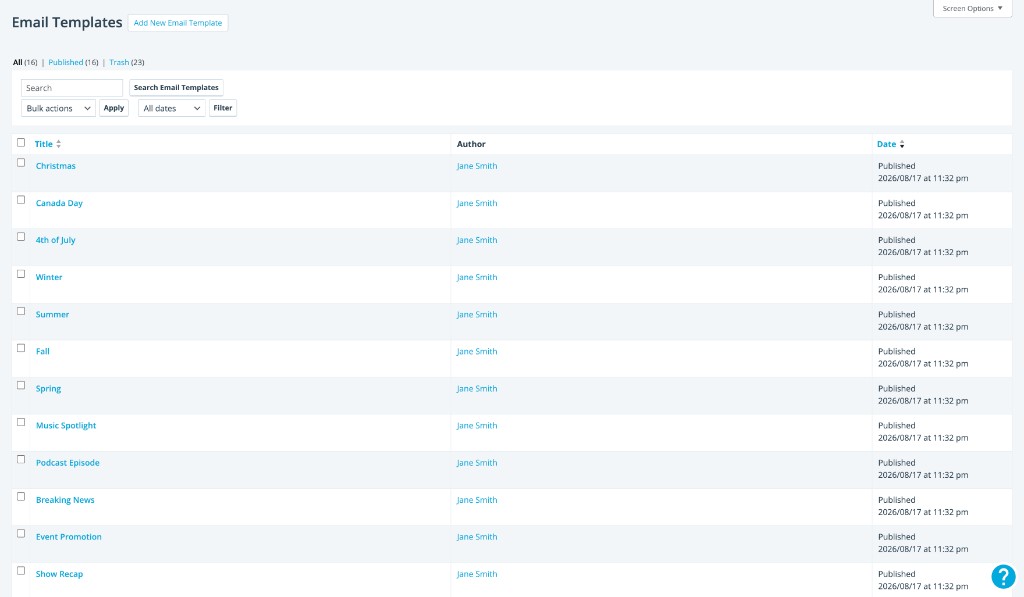1024x597 pixels.
Task: Open the Music Spotlight template
Action: (66, 426)
